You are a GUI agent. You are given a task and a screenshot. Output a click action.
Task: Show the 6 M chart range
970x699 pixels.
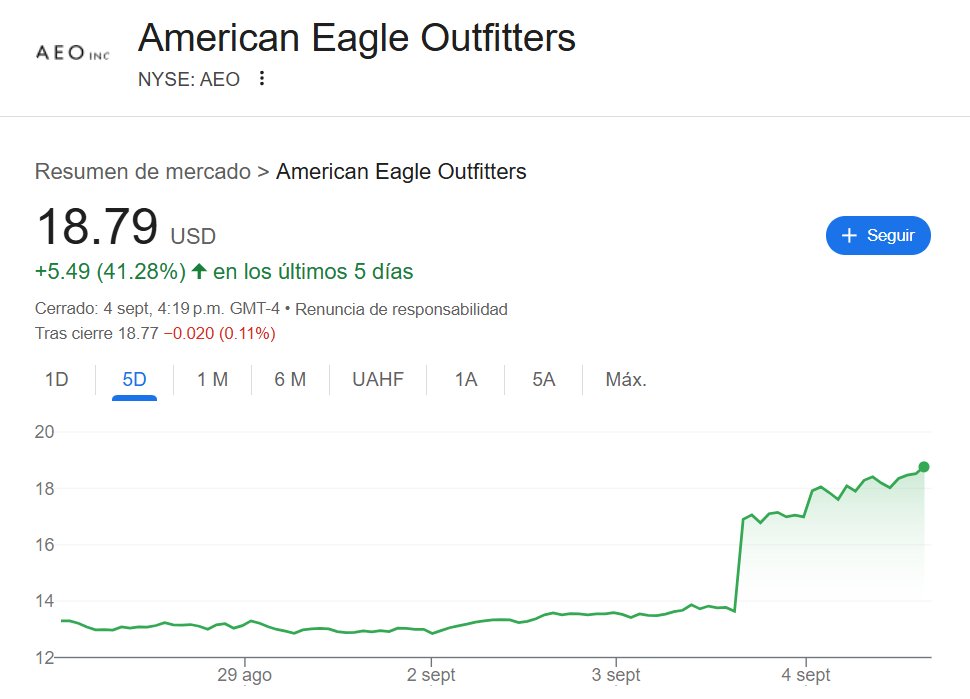pyautogui.click(x=290, y=380)
